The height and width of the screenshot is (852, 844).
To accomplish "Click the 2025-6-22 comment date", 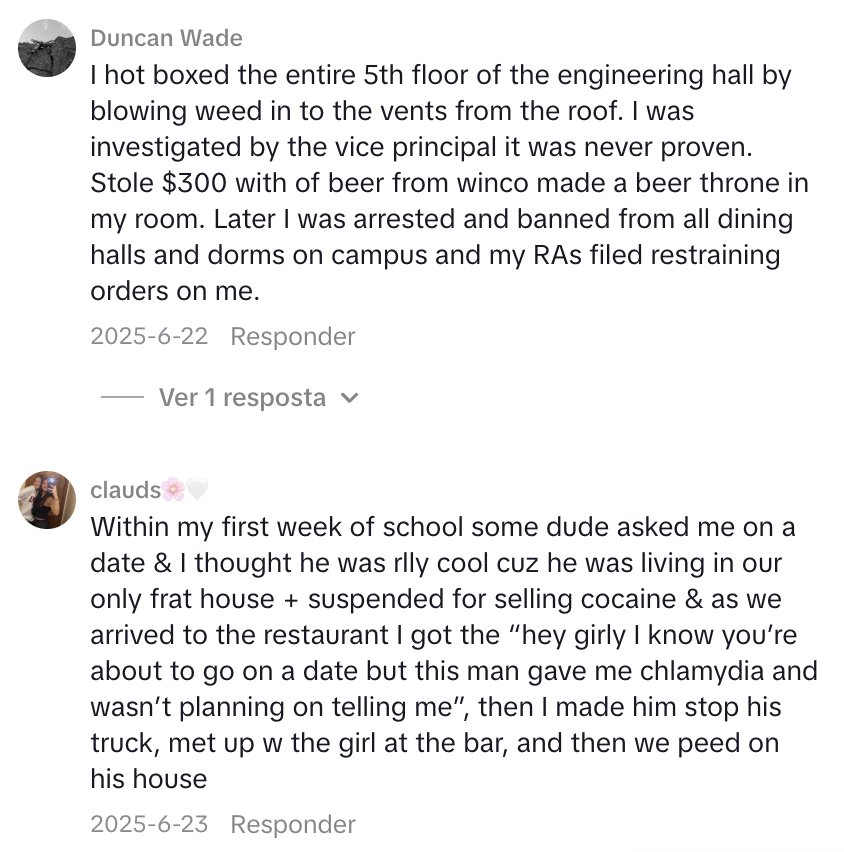I will pyautogui.click(x=149, y=336).
